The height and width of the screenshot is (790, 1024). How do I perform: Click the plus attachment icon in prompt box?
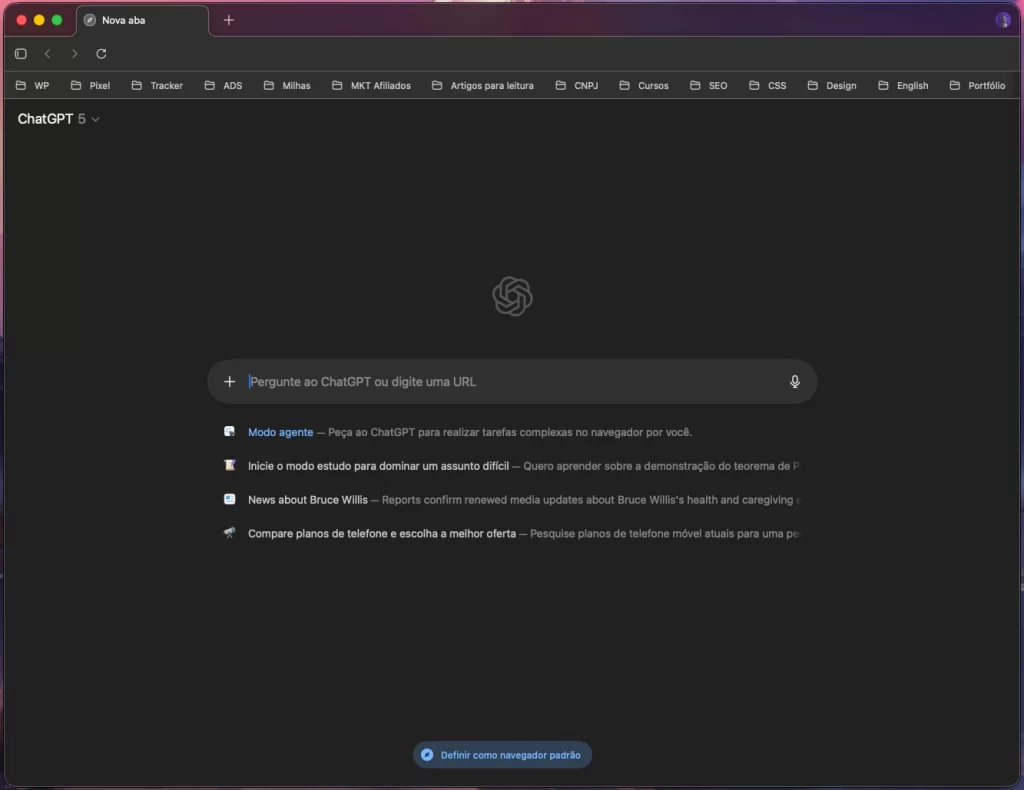coord(230,382)
